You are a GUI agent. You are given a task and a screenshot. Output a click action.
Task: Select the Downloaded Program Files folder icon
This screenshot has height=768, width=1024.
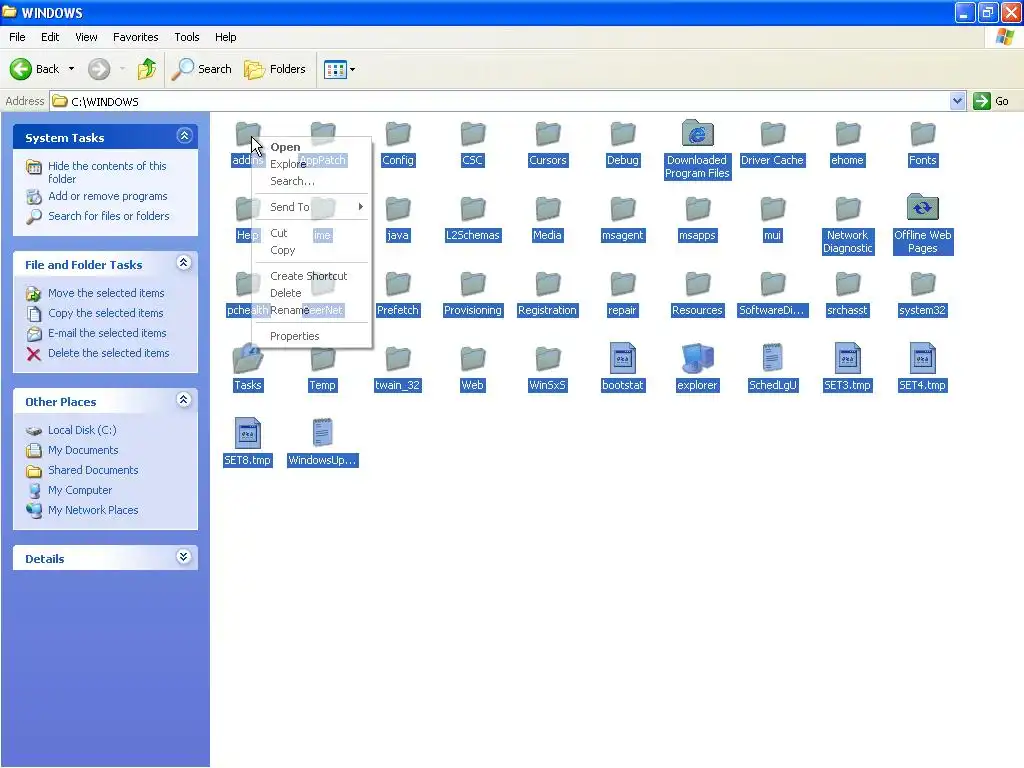click(697, 134)
